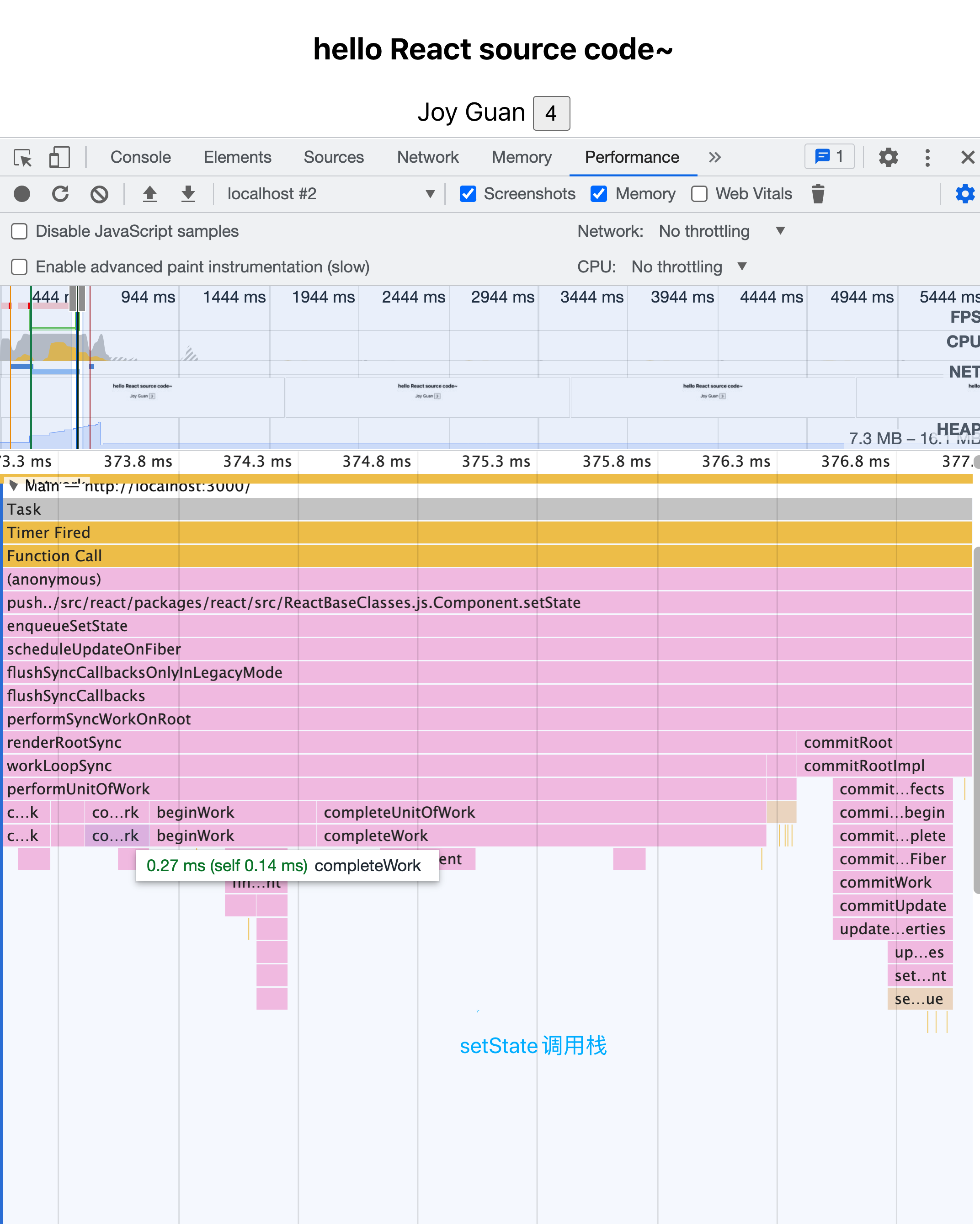Select the update...erties bar

coord(893,928)
